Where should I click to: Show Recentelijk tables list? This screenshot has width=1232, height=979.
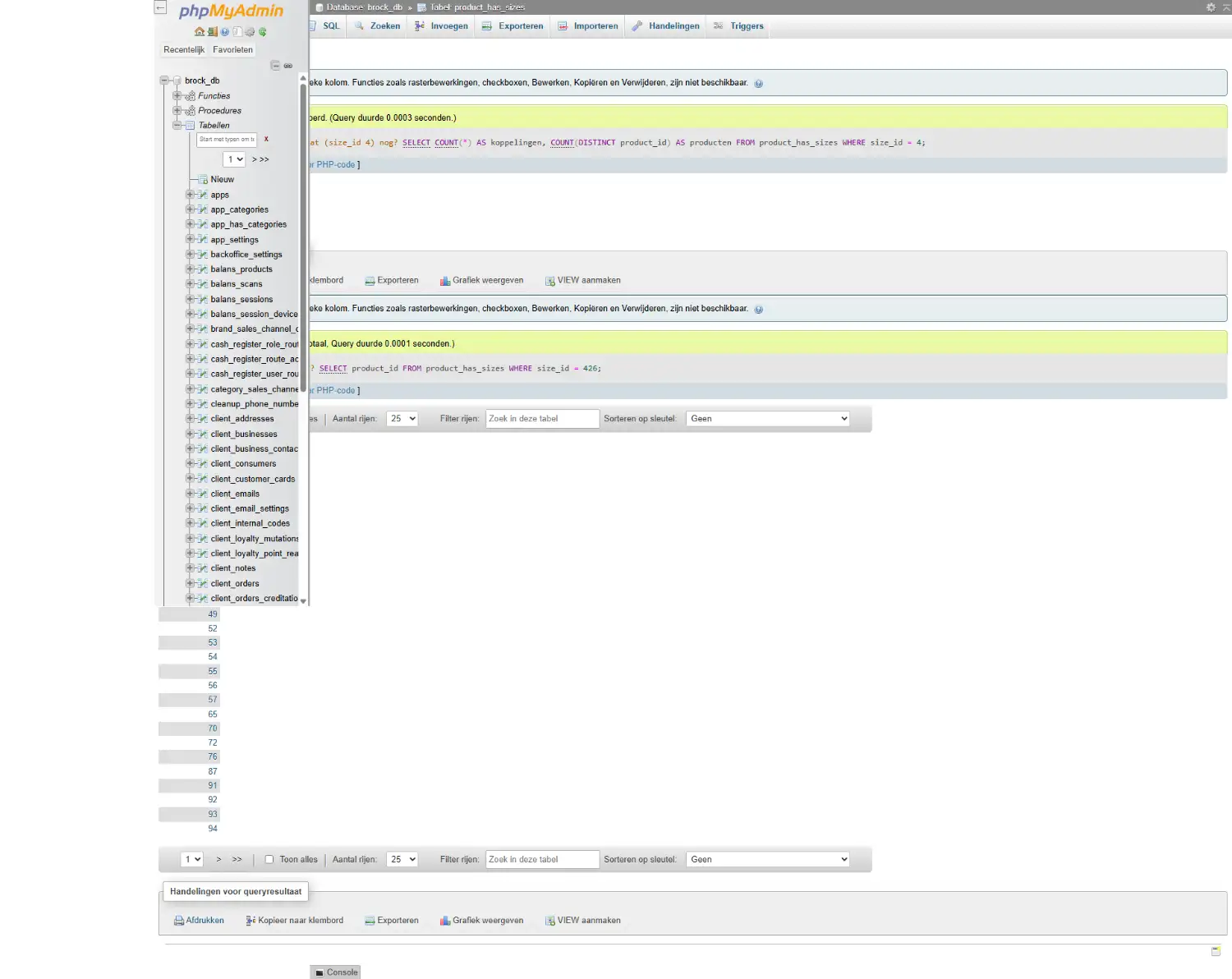(184, 49)
